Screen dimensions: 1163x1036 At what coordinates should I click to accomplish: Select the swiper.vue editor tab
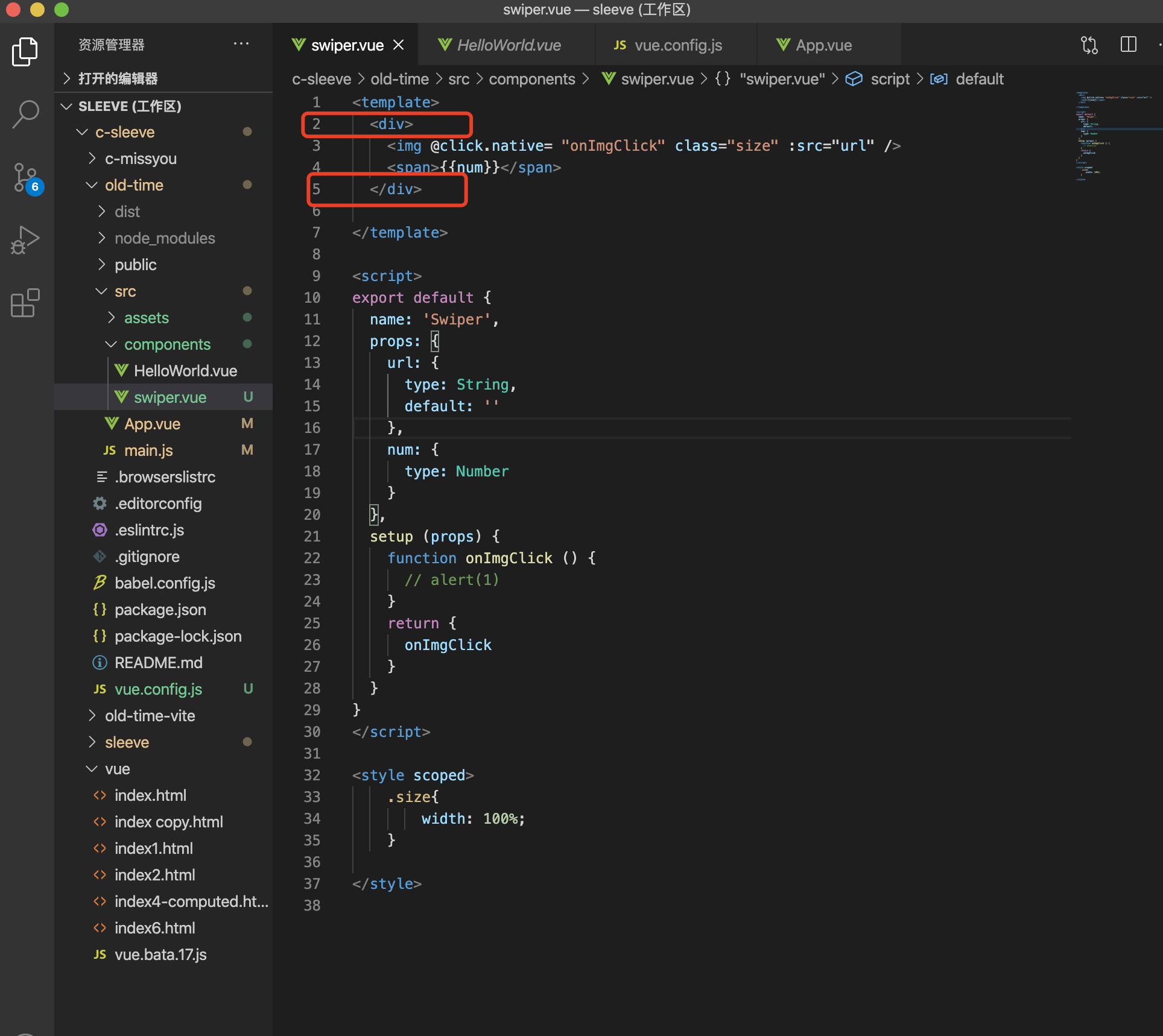click(x=346, y=45)
